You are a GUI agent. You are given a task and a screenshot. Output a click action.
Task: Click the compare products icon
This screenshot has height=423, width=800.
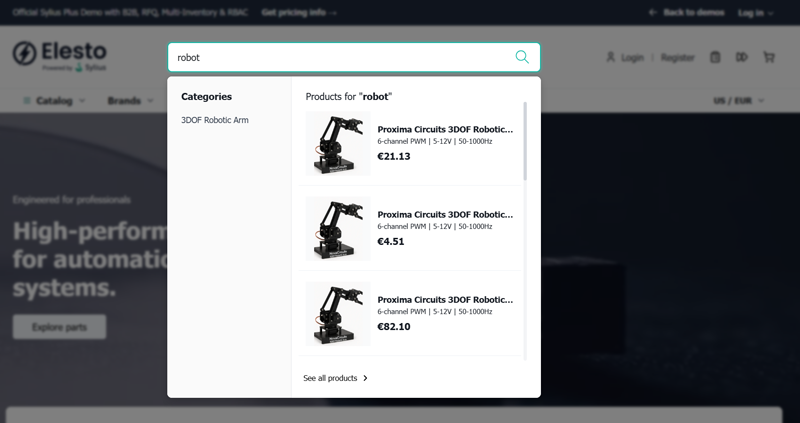pyautogui.click(x=742, y=57)
